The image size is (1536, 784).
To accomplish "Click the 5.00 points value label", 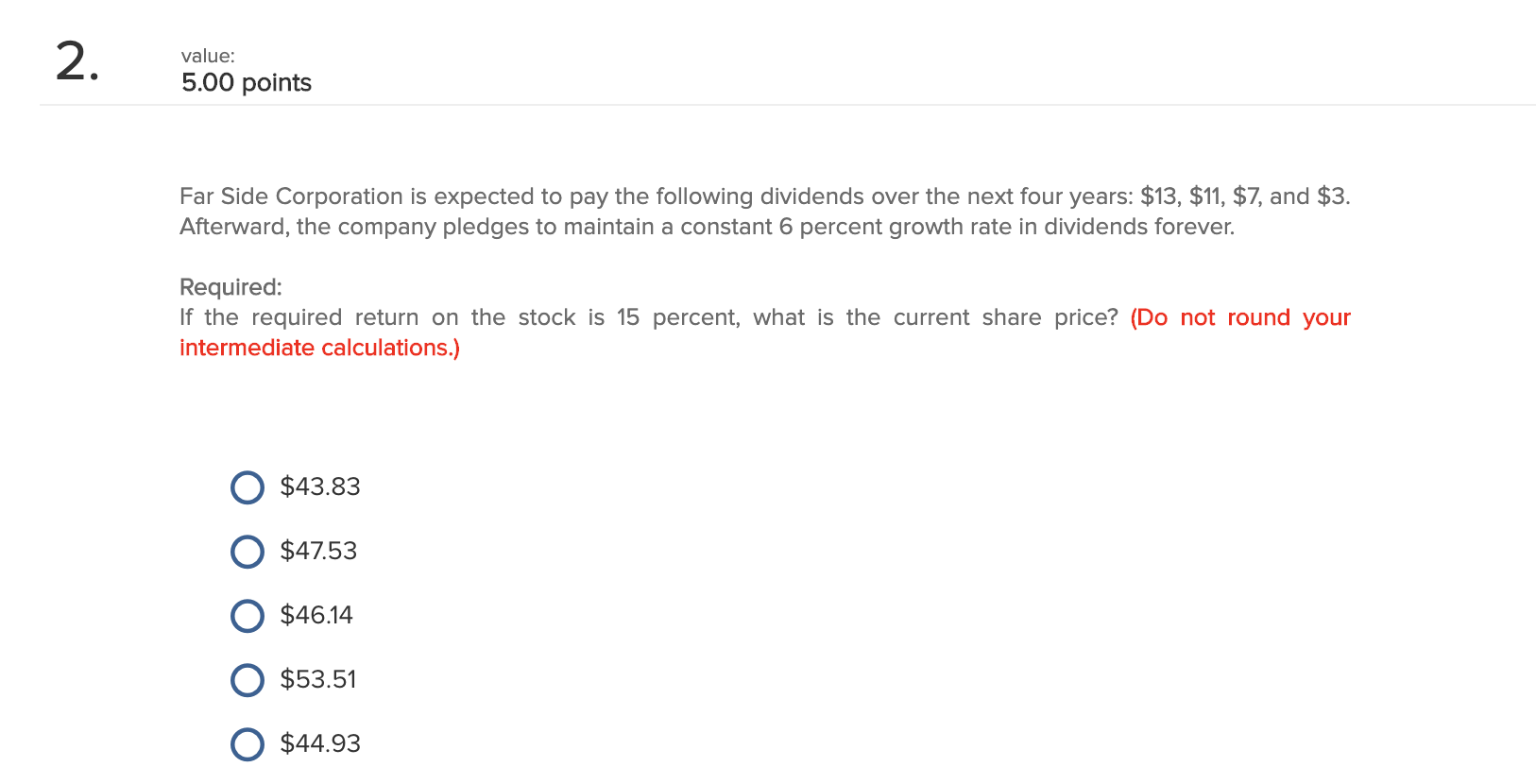I will click(x=246, y=83).
